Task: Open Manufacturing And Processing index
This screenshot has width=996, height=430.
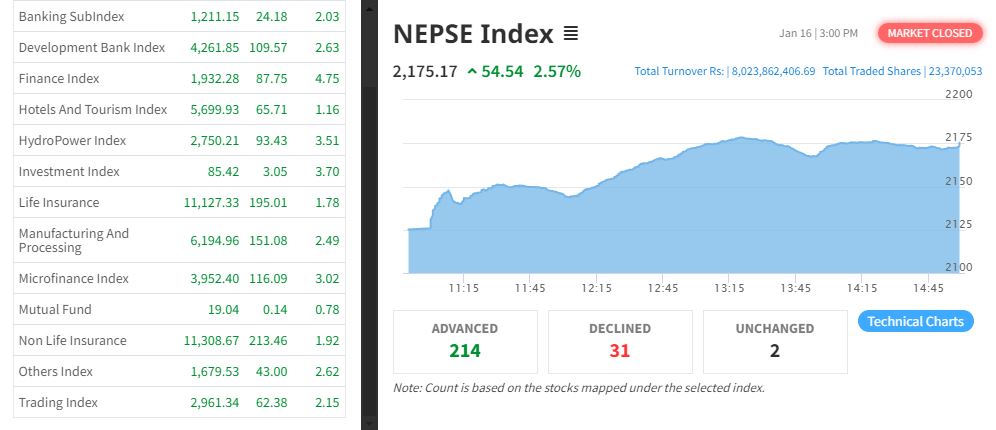Action: pyautogui.click(x=73, y=240)
